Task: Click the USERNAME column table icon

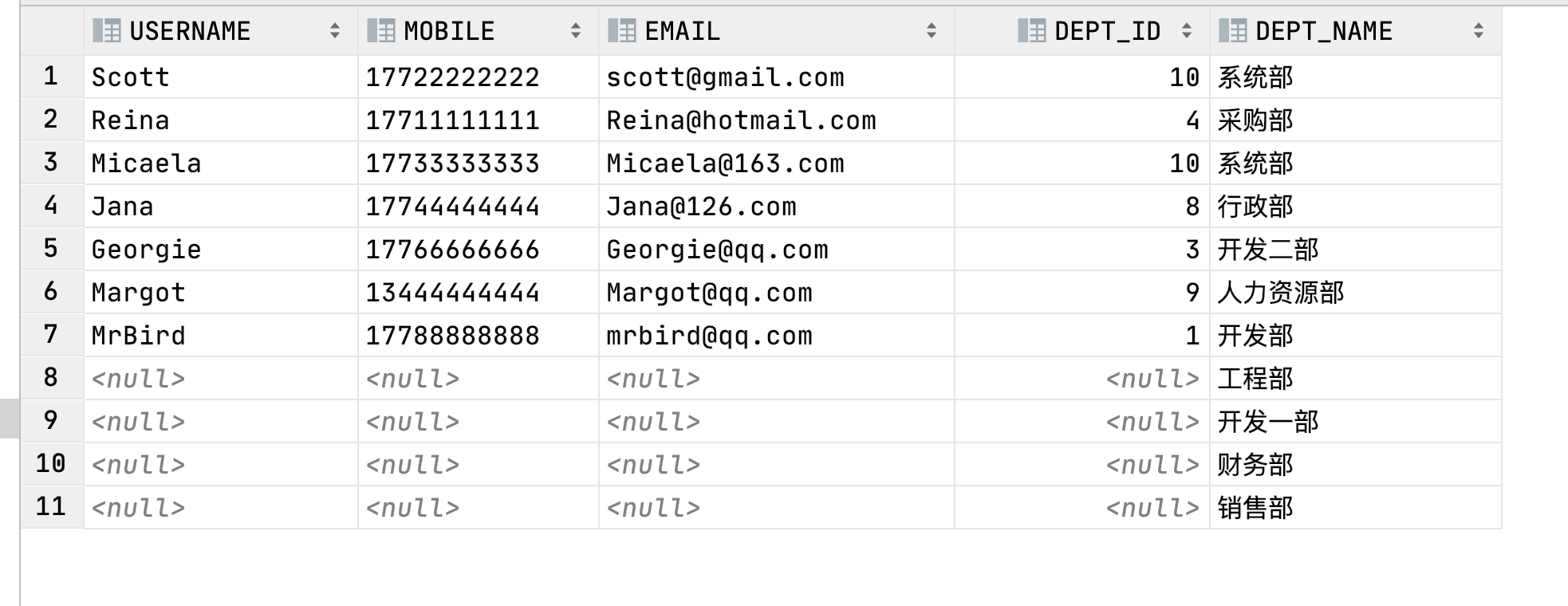Action: pyautogui.click(x=107, y=31)
